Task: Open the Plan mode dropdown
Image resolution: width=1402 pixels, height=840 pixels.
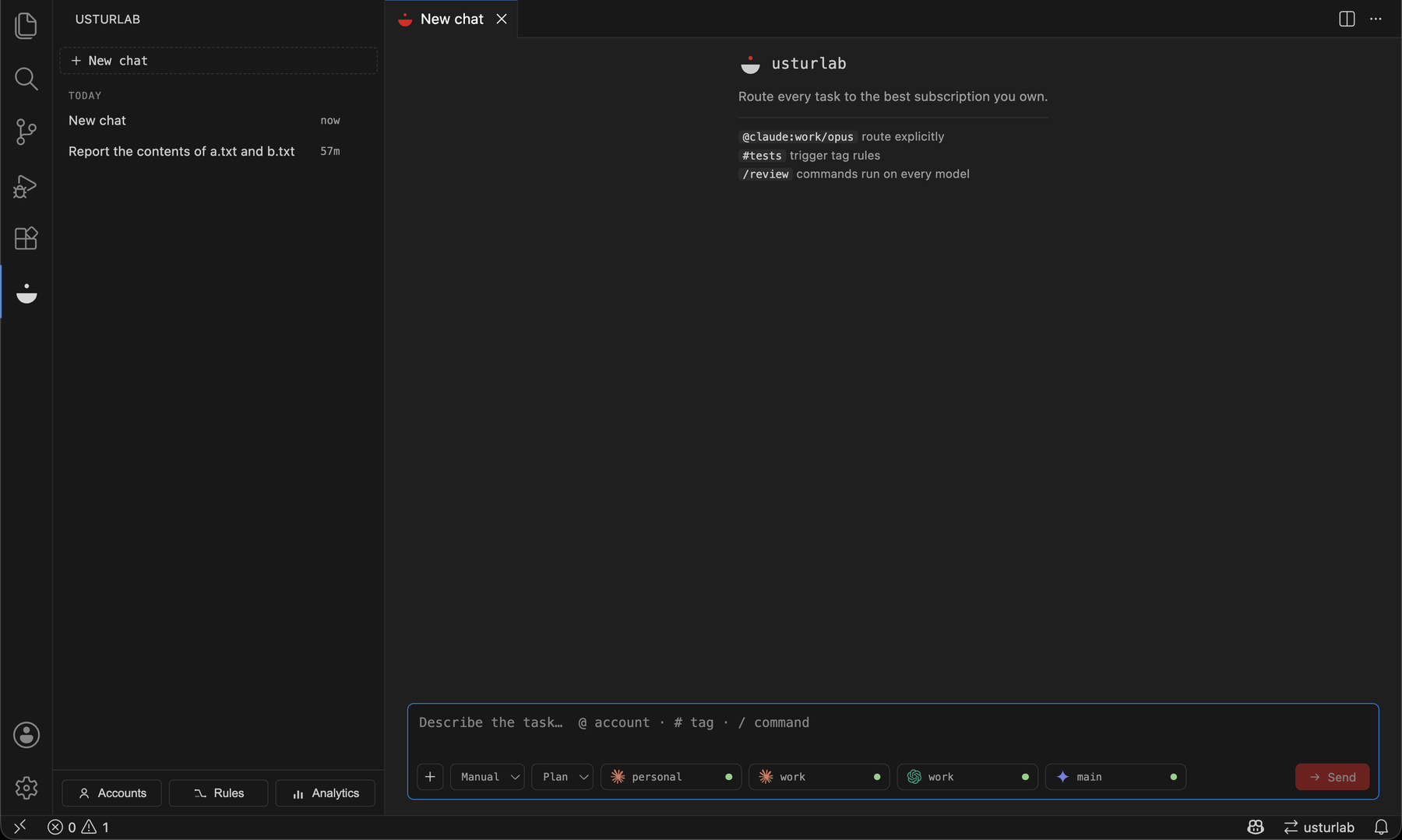Action: pos(562,777)
